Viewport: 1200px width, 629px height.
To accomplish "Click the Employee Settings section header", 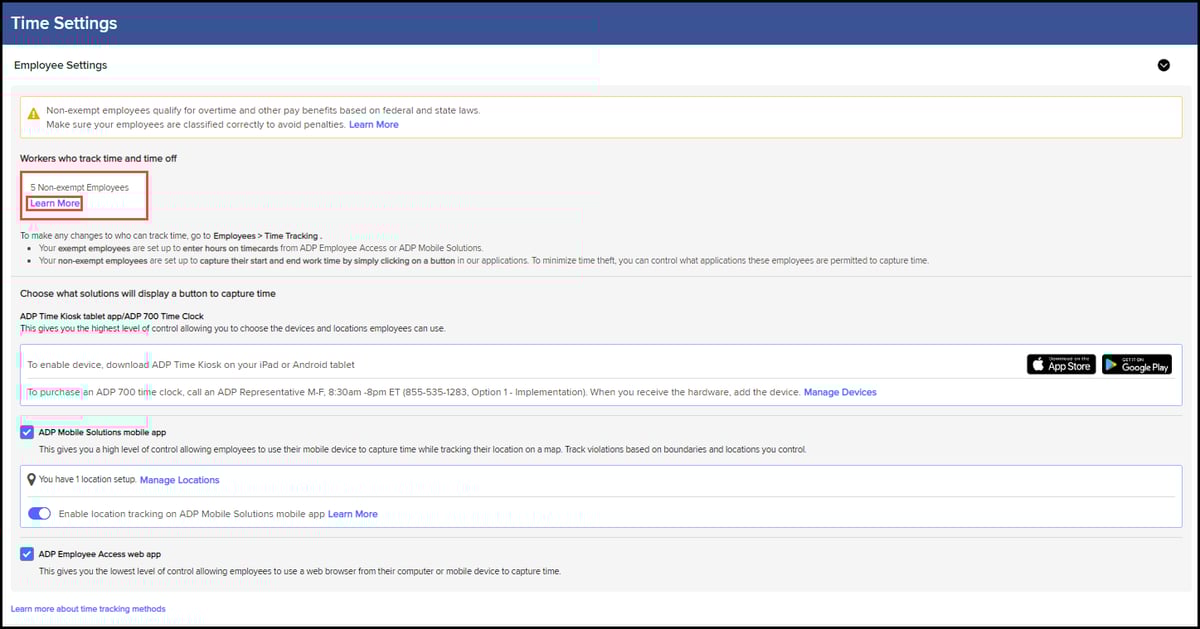I will pos(61,65).
